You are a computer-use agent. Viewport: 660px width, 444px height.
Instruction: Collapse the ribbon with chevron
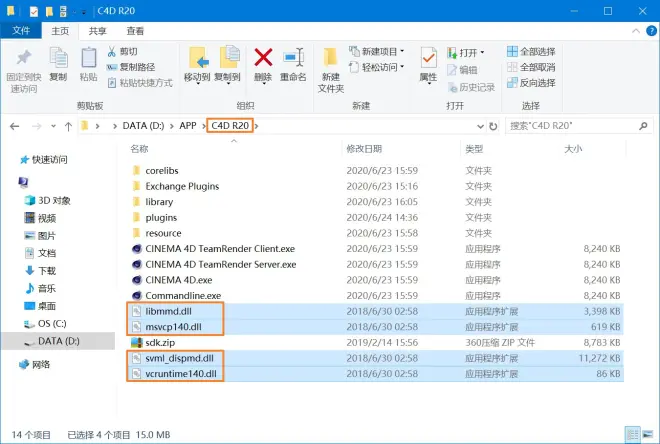click(x=636, y=31)
